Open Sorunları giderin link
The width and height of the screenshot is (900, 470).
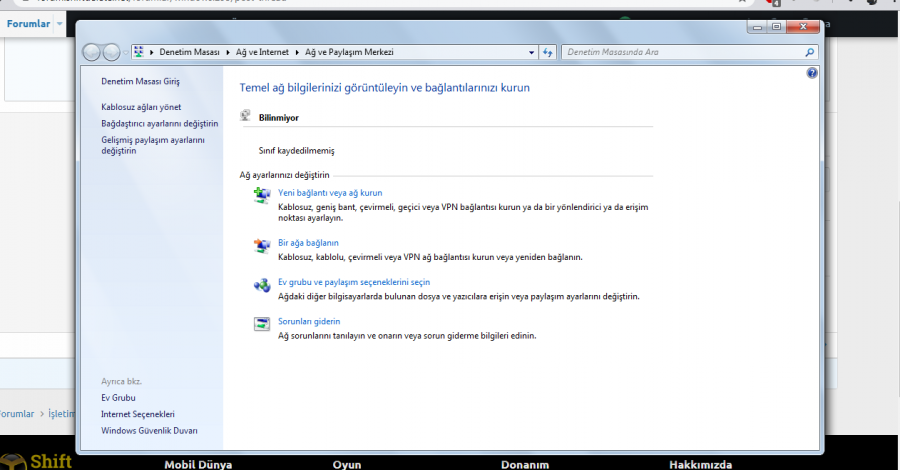point(309,322)
